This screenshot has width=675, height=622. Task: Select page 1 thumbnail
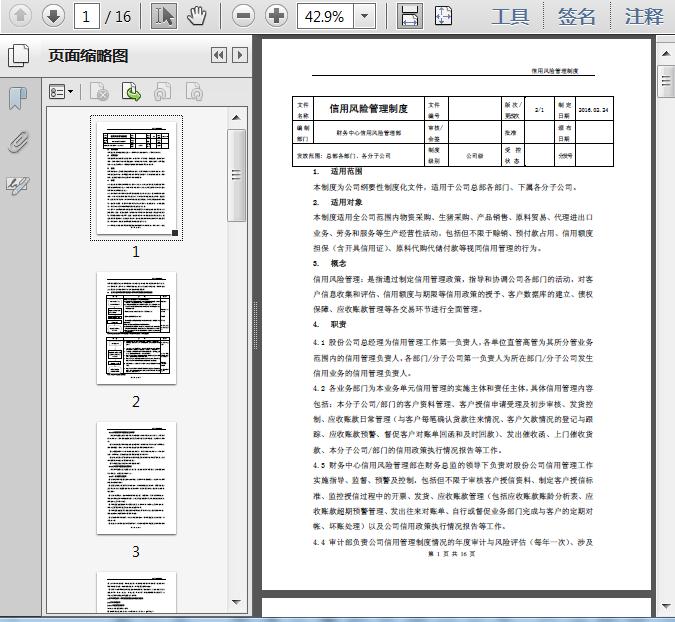tap(136, 178)
